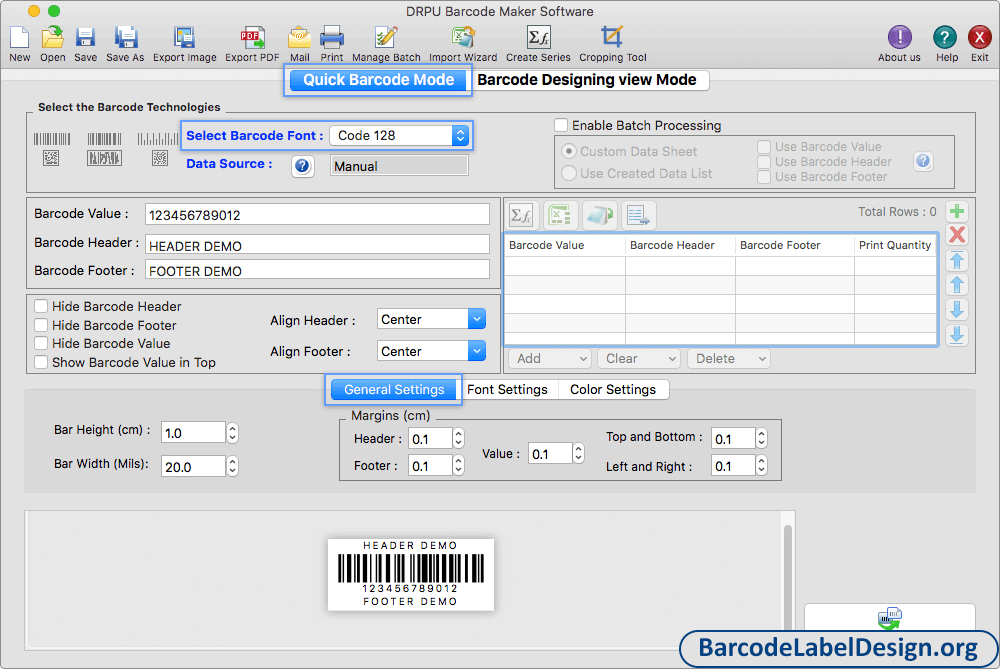Viewport: 1000px width, 669px height.
Task: Click the barcode copy icon at bottom right
Action: click(x=889, y=618)
